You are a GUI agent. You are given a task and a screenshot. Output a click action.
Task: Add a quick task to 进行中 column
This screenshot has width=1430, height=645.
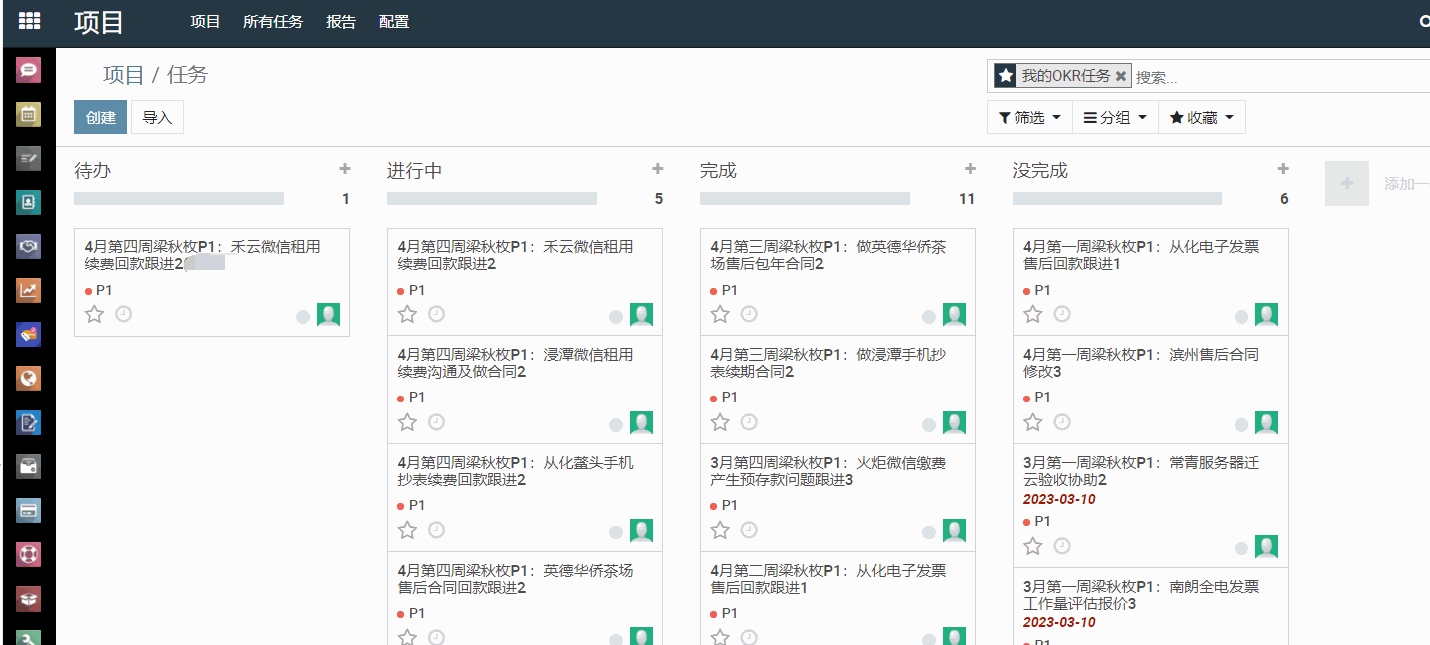click(x=657, y=169)
